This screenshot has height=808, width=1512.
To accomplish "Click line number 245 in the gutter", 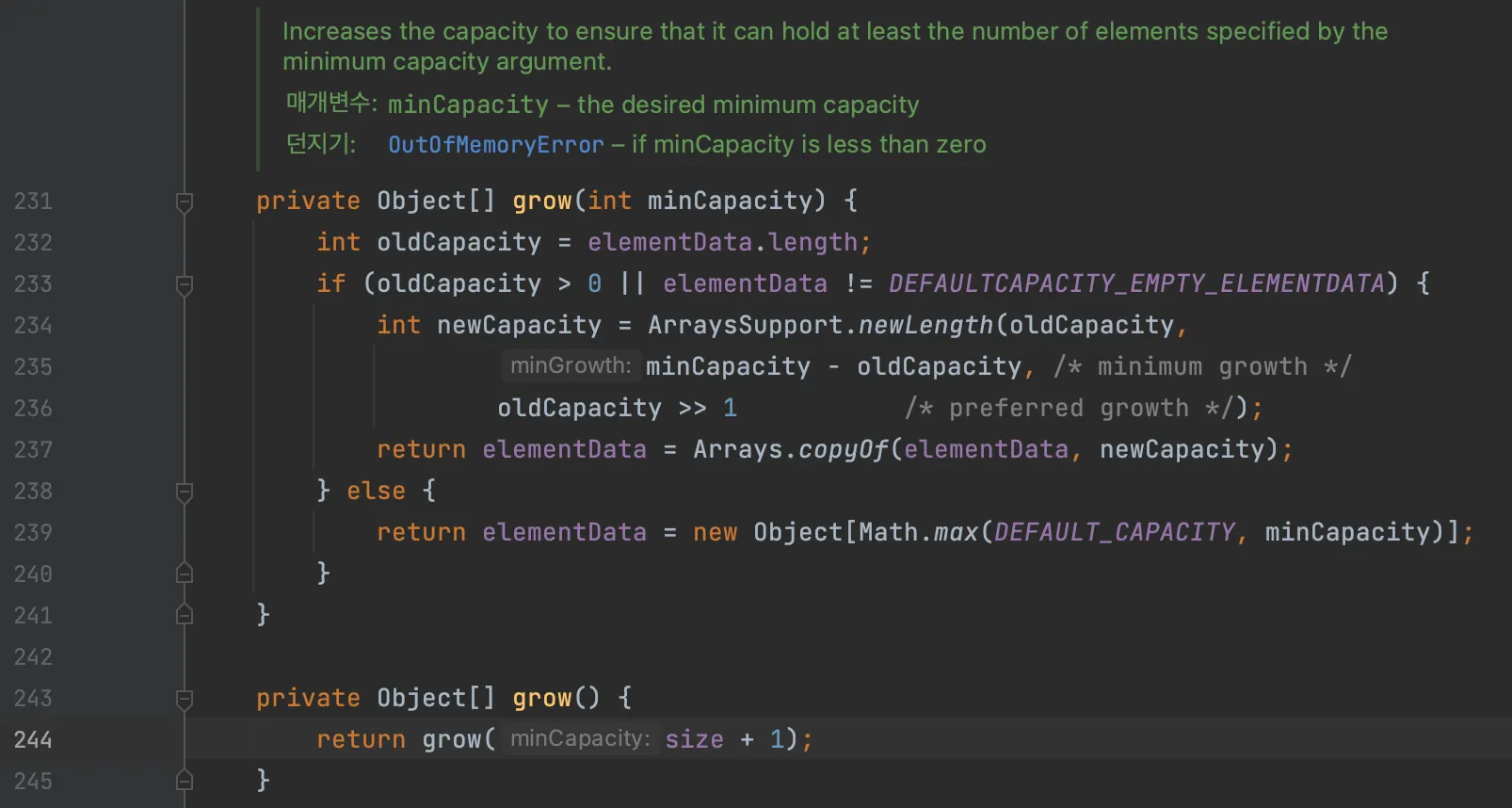I will click(x=33, y=781).
